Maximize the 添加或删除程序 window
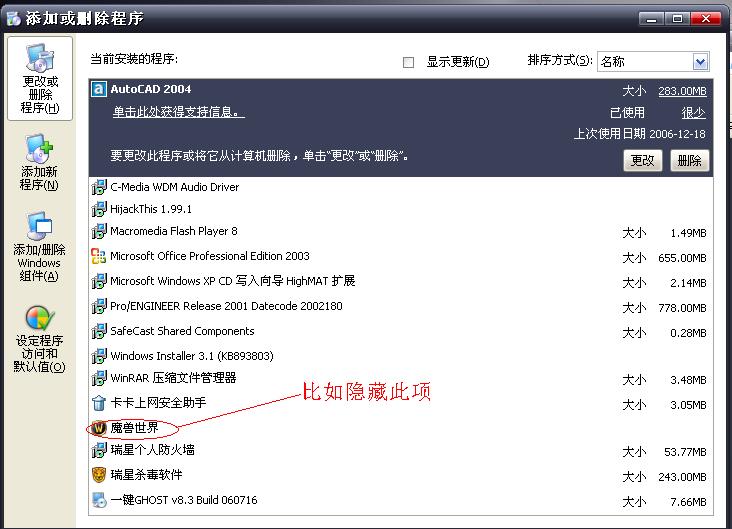Viewport: 732px width, 529px height. (x=677, y=19)
